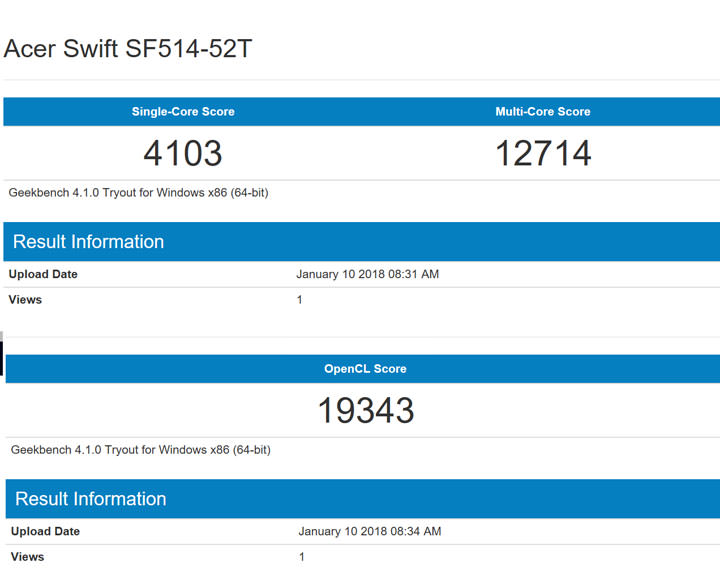
Task: Click the first Result Information header
Action: pyautogui.click(x=88, y=242)
